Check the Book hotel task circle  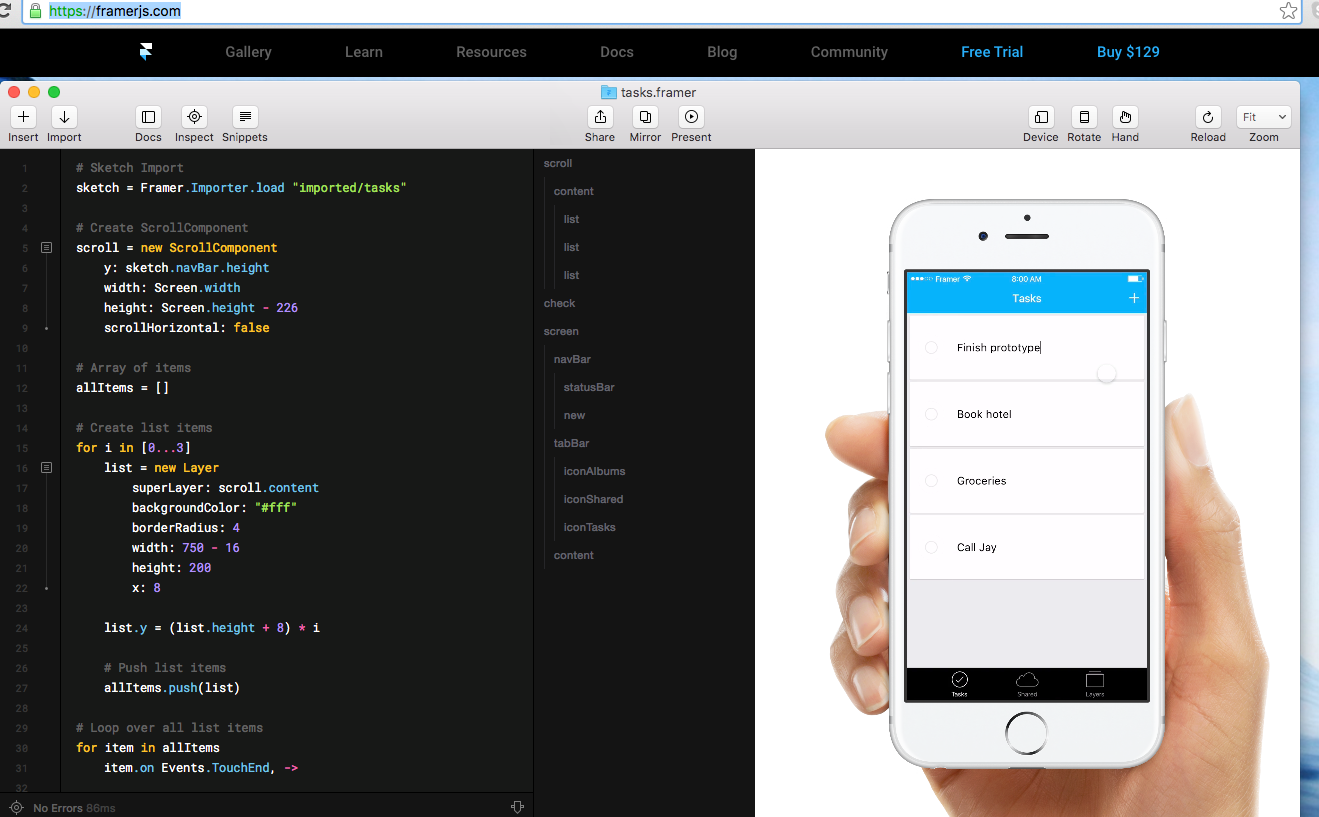click(x=931, y=414)
